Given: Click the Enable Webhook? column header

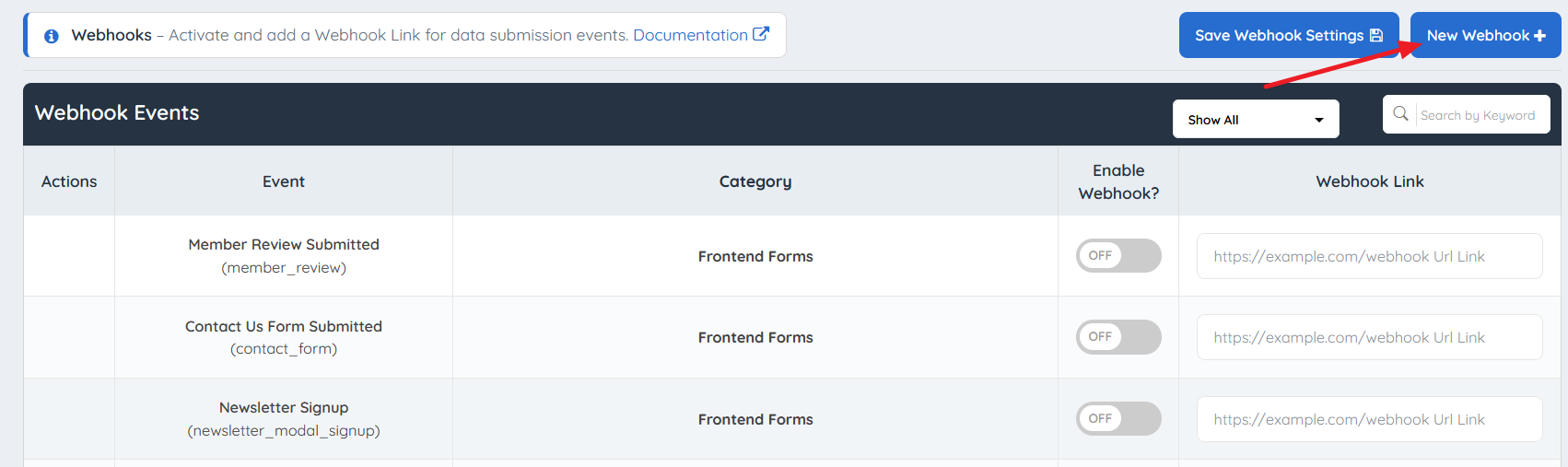Looking at the screenshot, I should (1118, 181).
